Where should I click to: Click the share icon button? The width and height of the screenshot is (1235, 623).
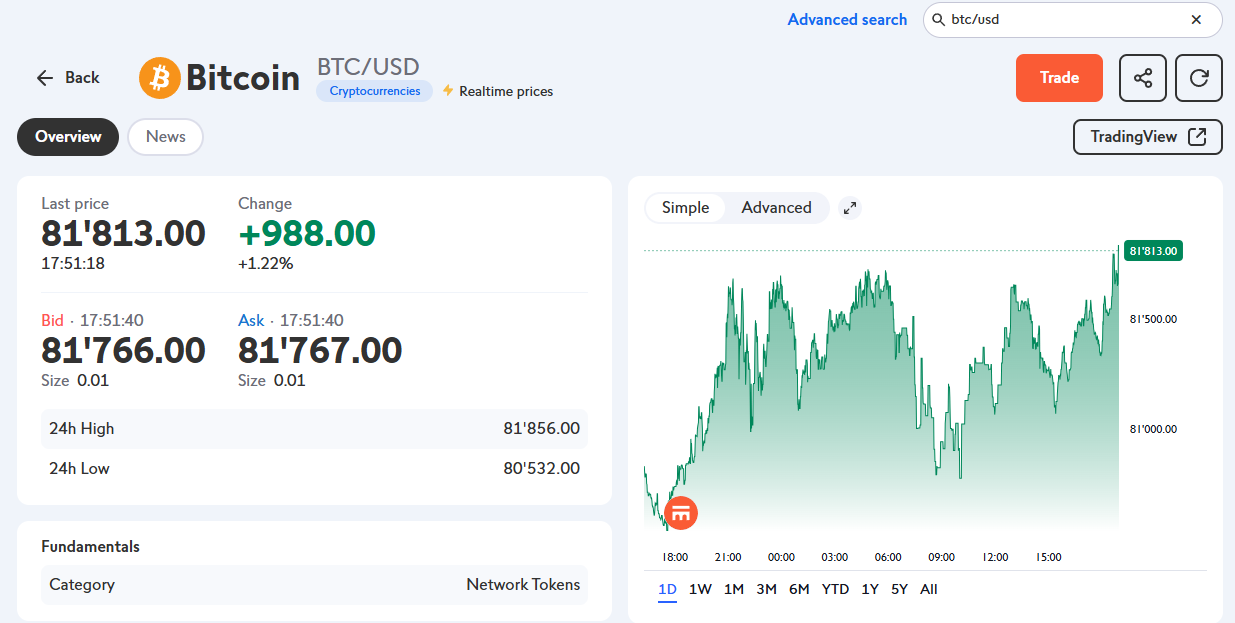[x=1143, y=78]
